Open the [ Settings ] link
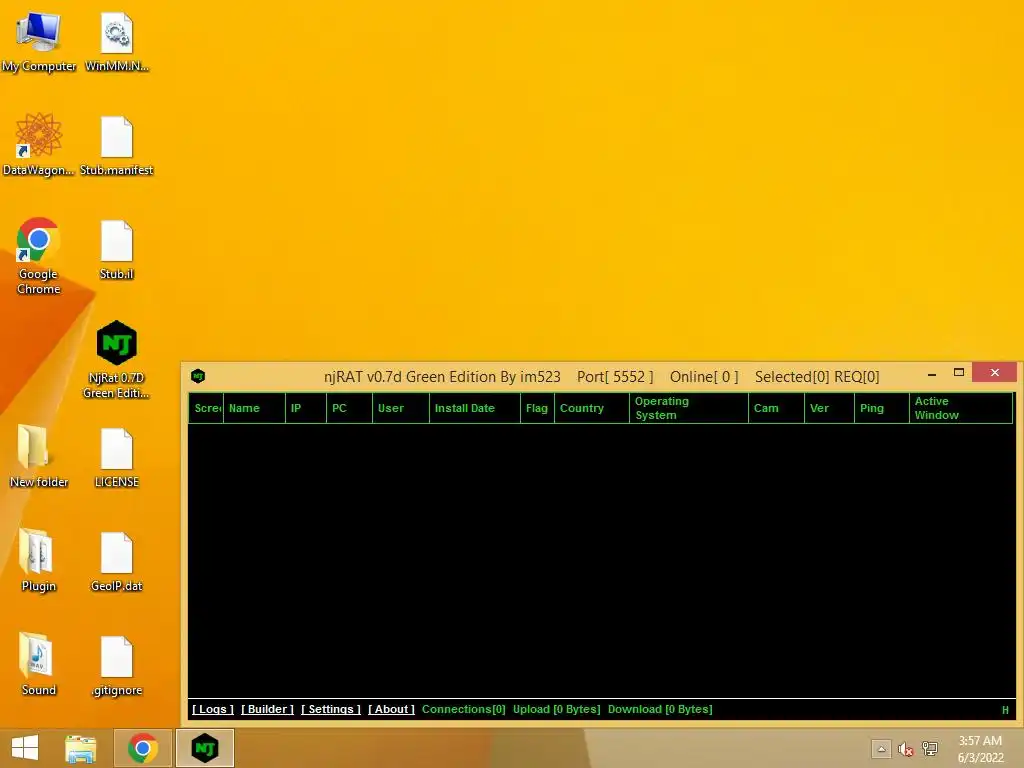 point(330,709)
